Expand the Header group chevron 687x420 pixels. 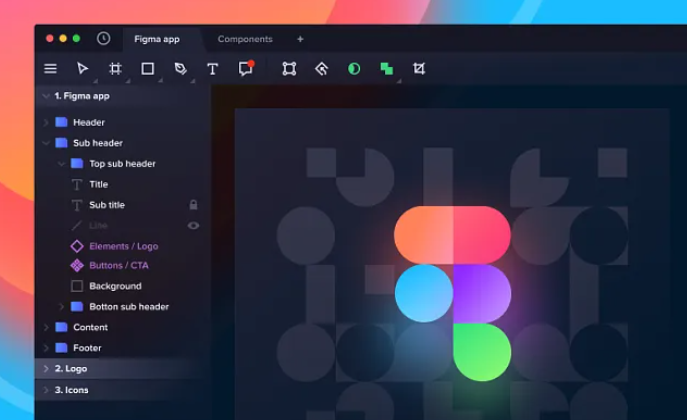(46, 122)
